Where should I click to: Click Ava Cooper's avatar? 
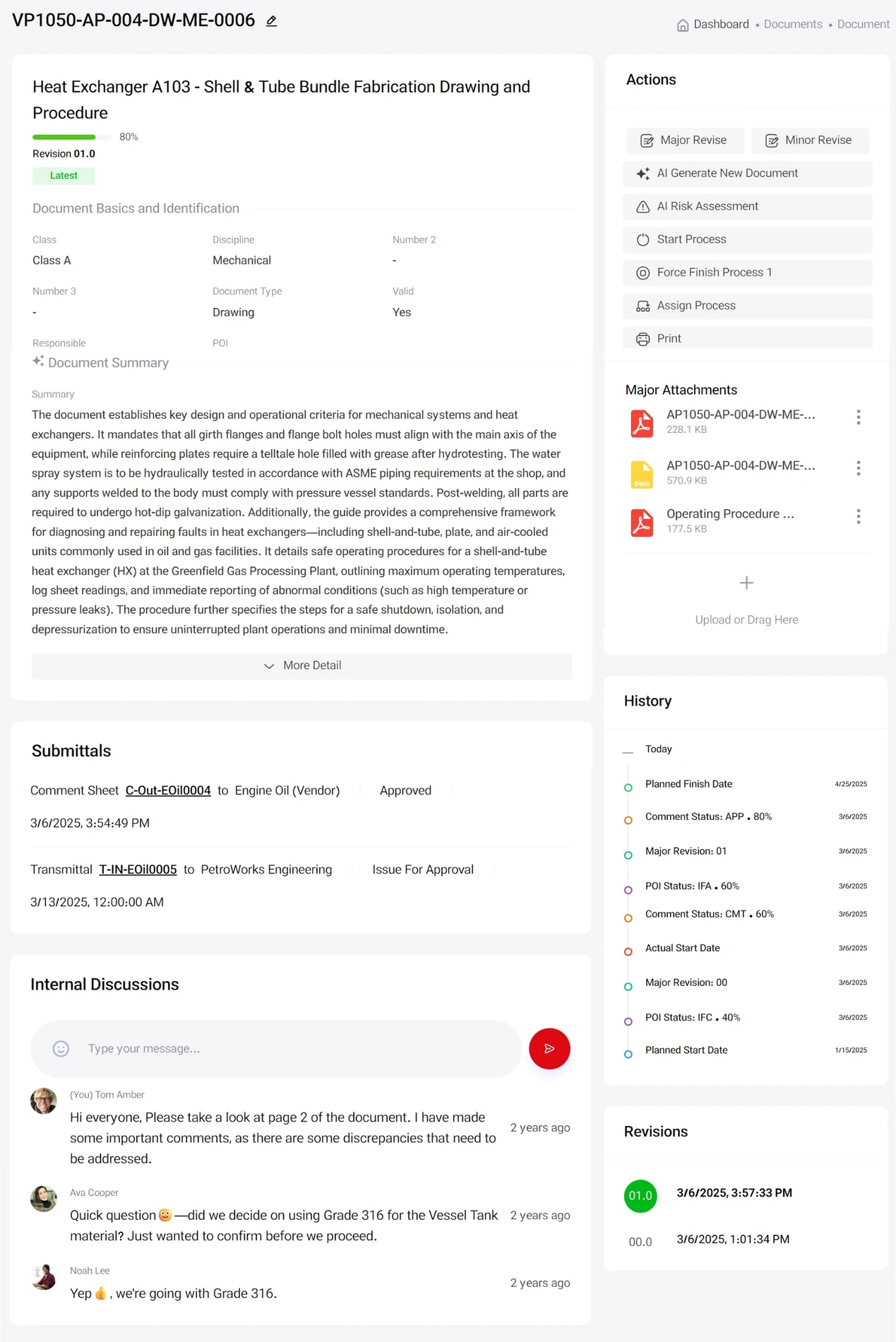[44, 1199]
